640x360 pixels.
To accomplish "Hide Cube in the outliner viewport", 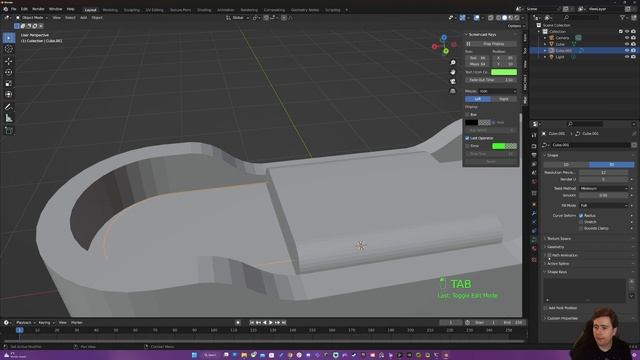I will pos(627,44).
